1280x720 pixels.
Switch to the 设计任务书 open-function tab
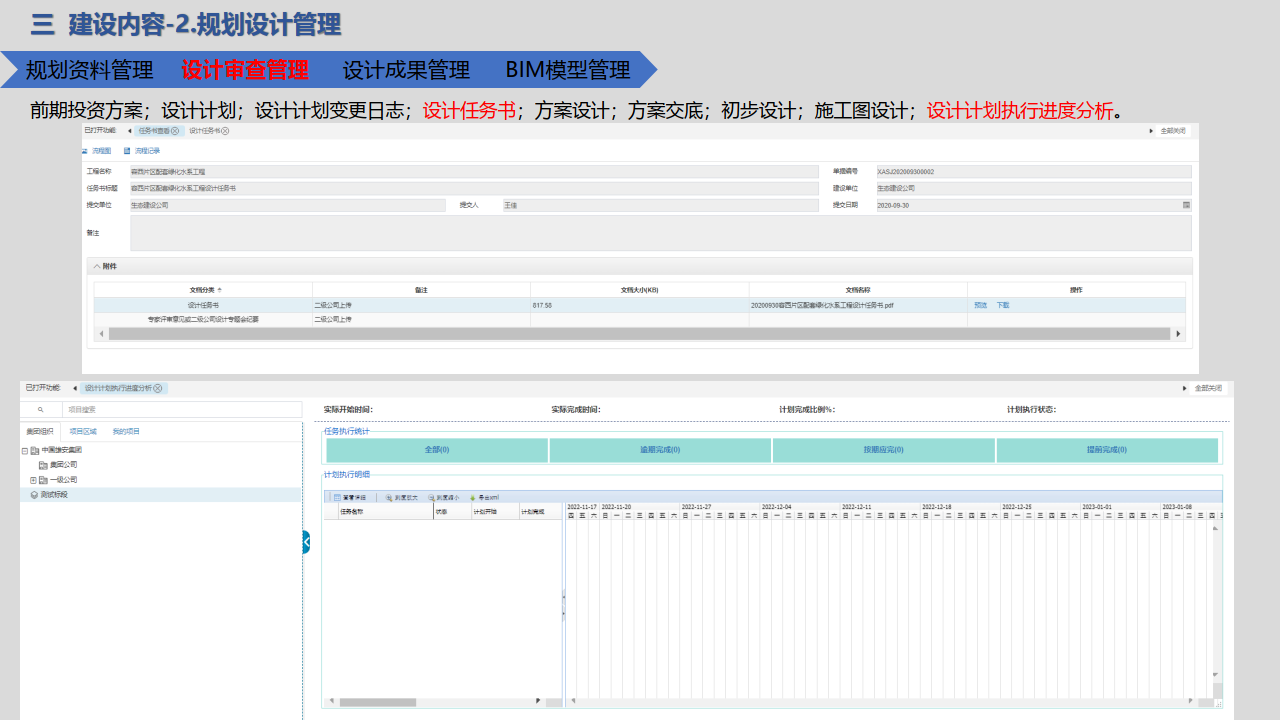coord(204,131)
